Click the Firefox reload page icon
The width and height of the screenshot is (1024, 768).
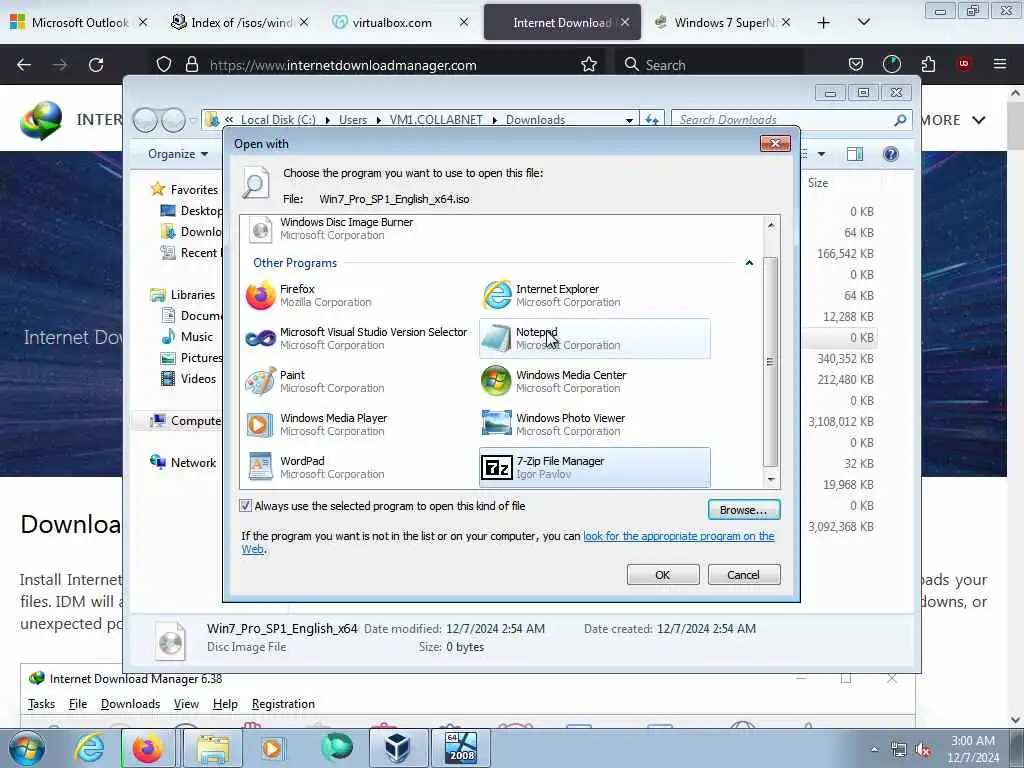click(96, 65)
